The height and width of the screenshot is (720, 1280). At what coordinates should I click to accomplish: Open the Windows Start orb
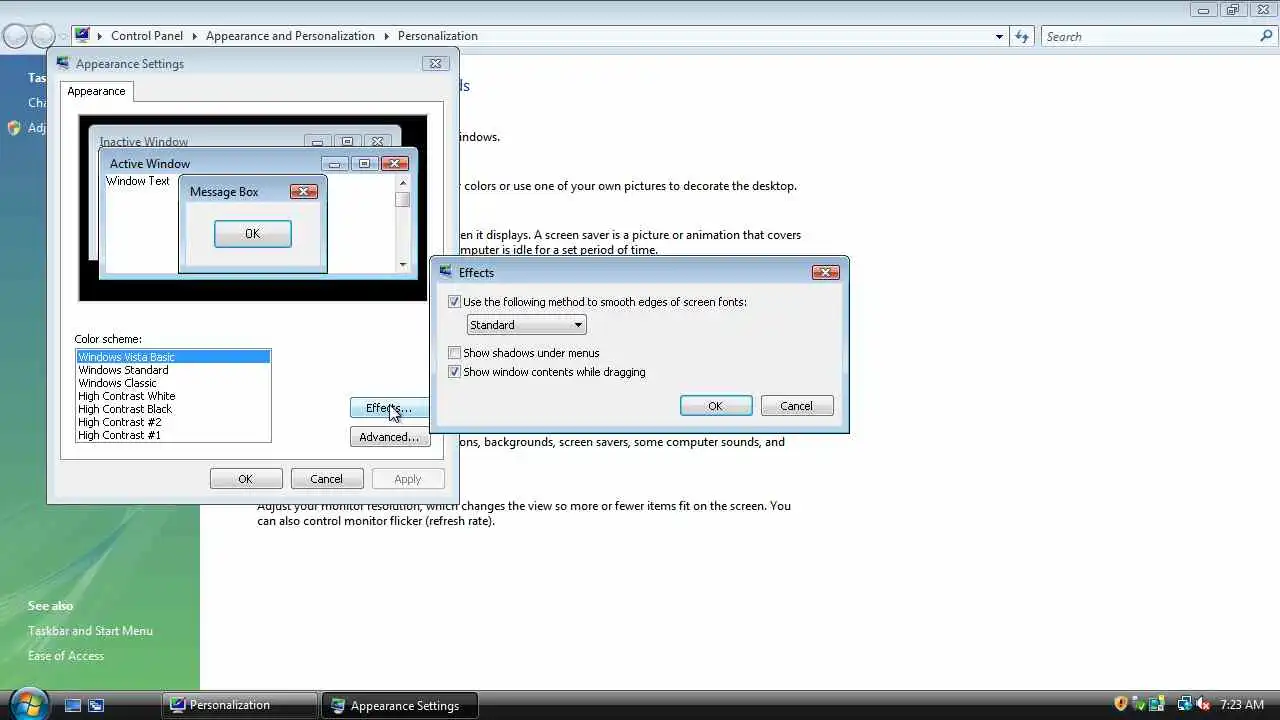[x=28, y=704]
